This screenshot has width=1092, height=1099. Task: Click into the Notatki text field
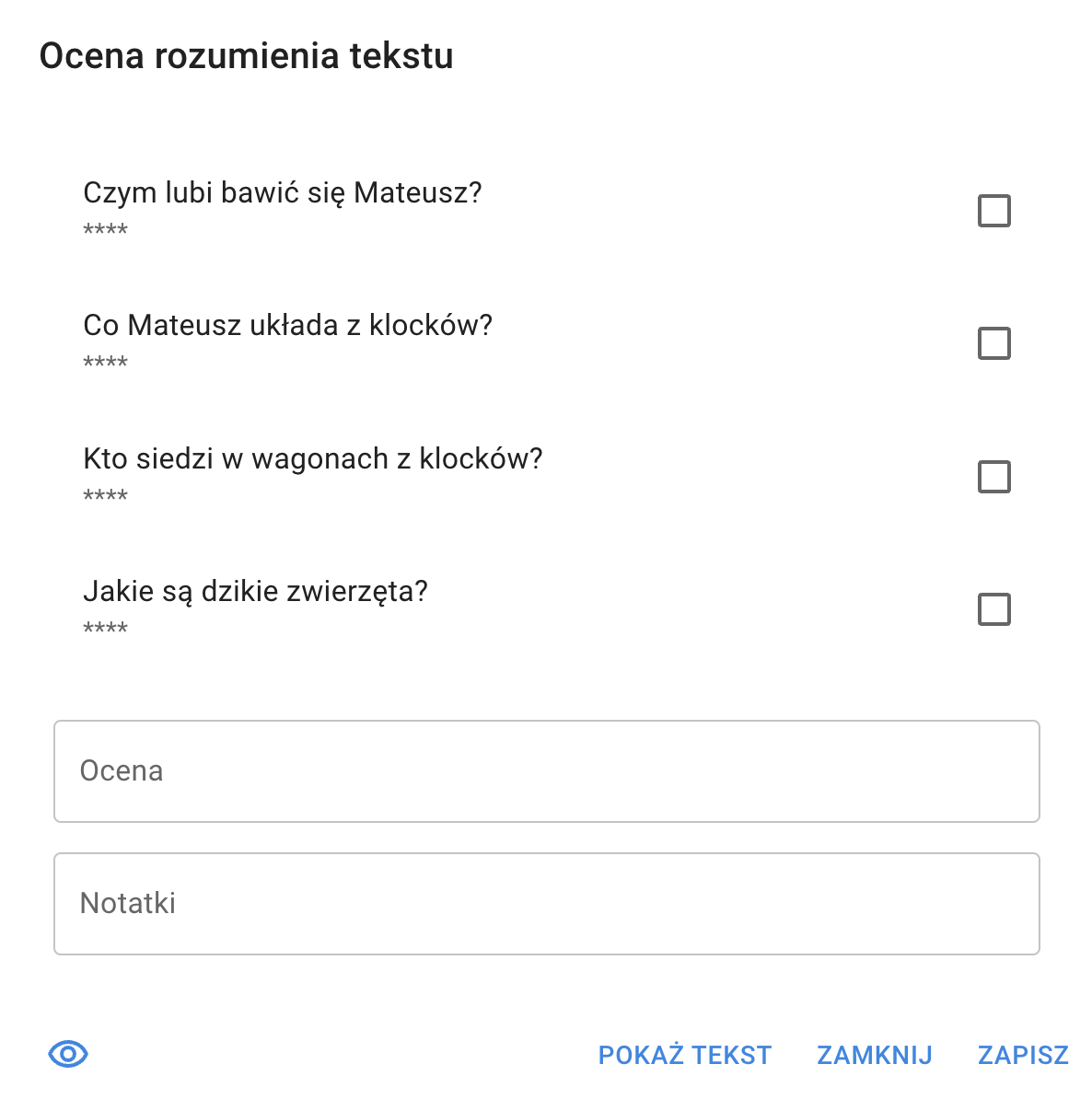click(547, 904)
